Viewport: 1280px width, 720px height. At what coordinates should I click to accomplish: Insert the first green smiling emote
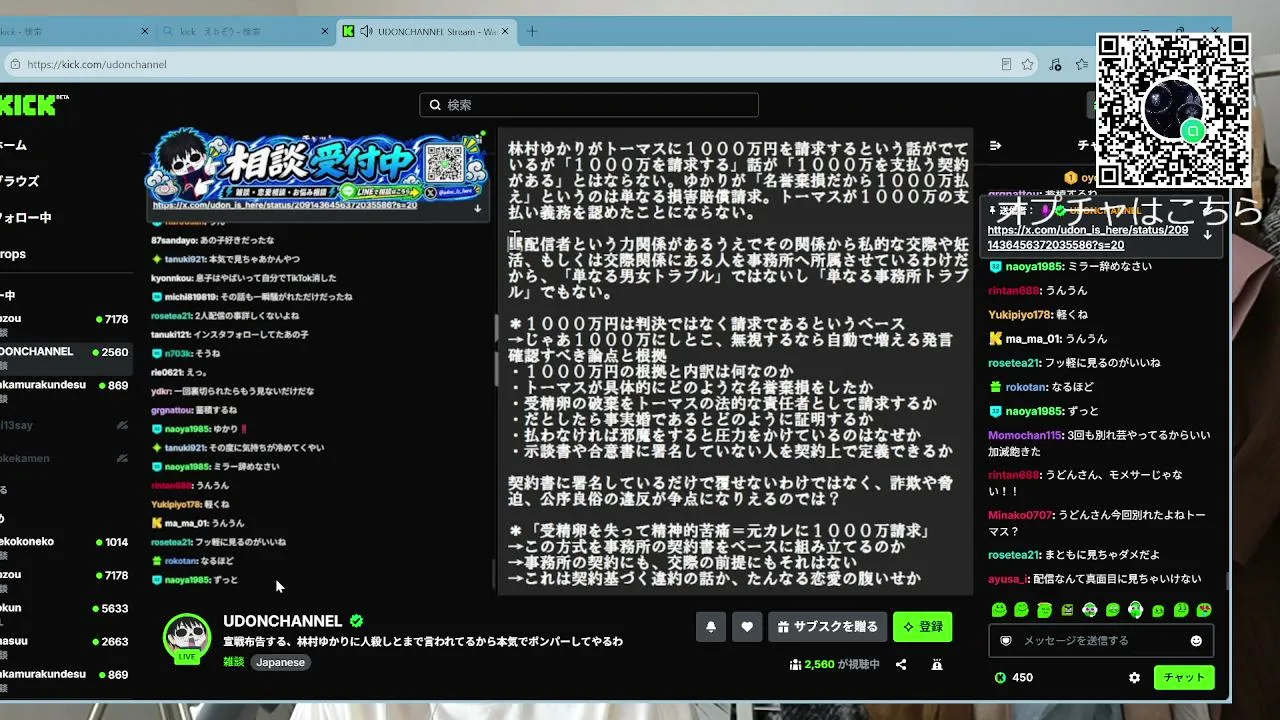tap(999, 610)
